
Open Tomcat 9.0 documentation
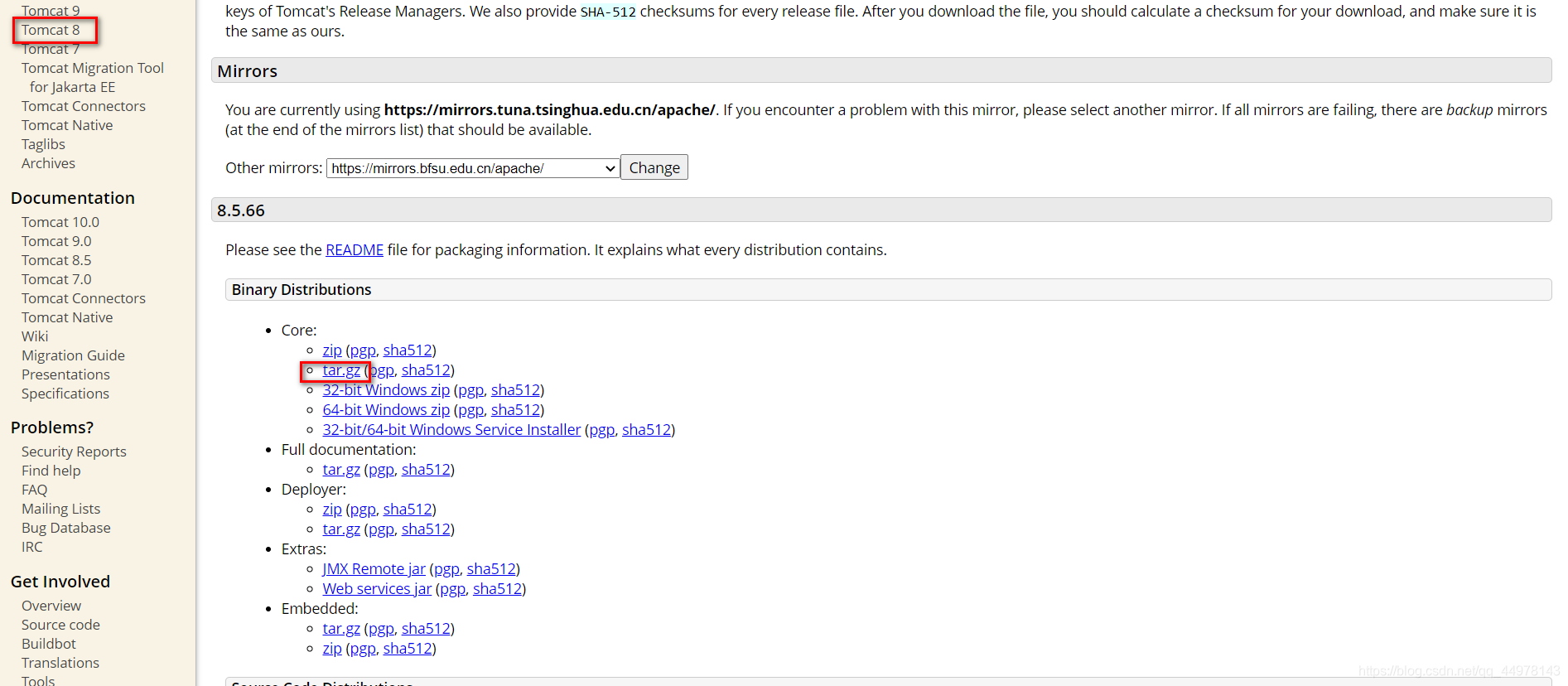[x=56, y=241]
